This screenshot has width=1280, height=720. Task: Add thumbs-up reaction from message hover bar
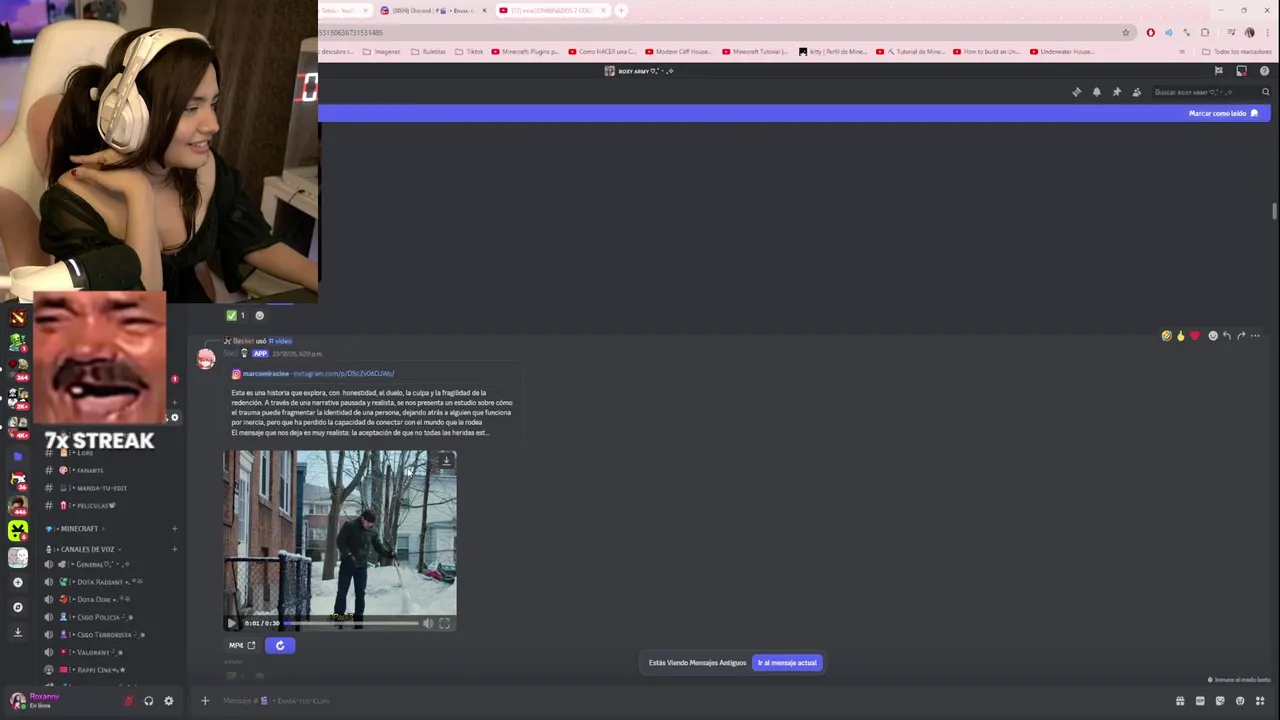click(1181, 336)
